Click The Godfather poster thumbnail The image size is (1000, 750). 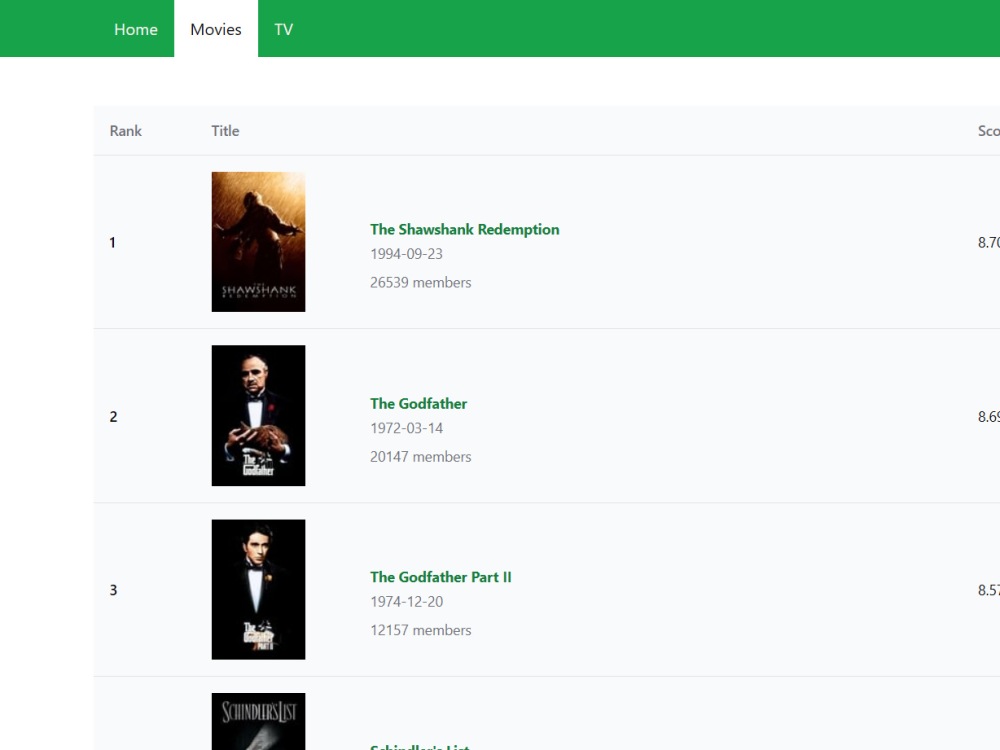258,416
